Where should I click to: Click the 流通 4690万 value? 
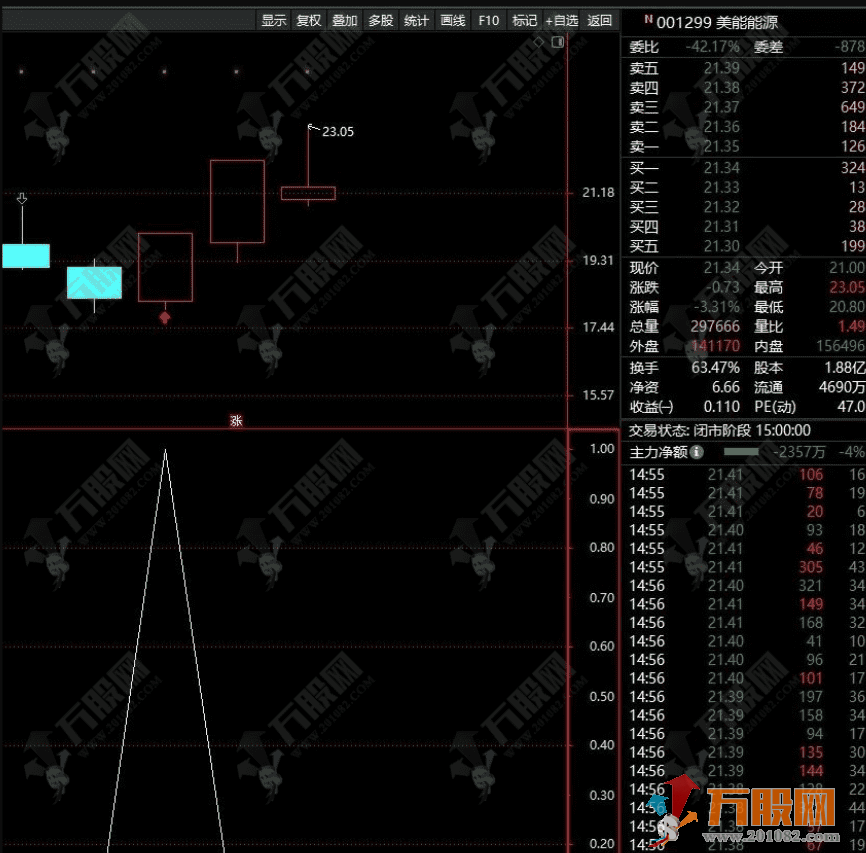842,387
